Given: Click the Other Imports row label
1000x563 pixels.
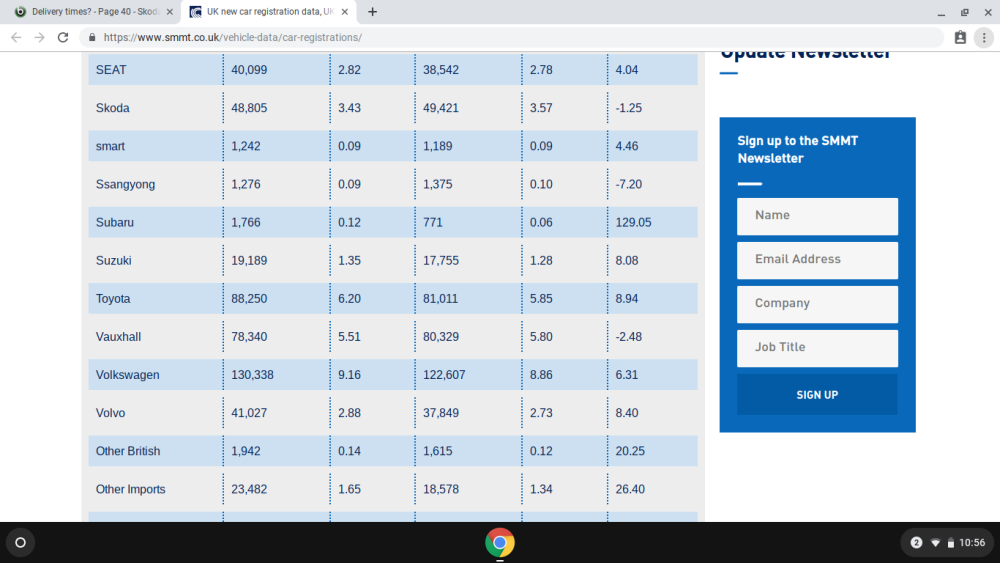Looking at the screenshot, I should tap(130, 490).
